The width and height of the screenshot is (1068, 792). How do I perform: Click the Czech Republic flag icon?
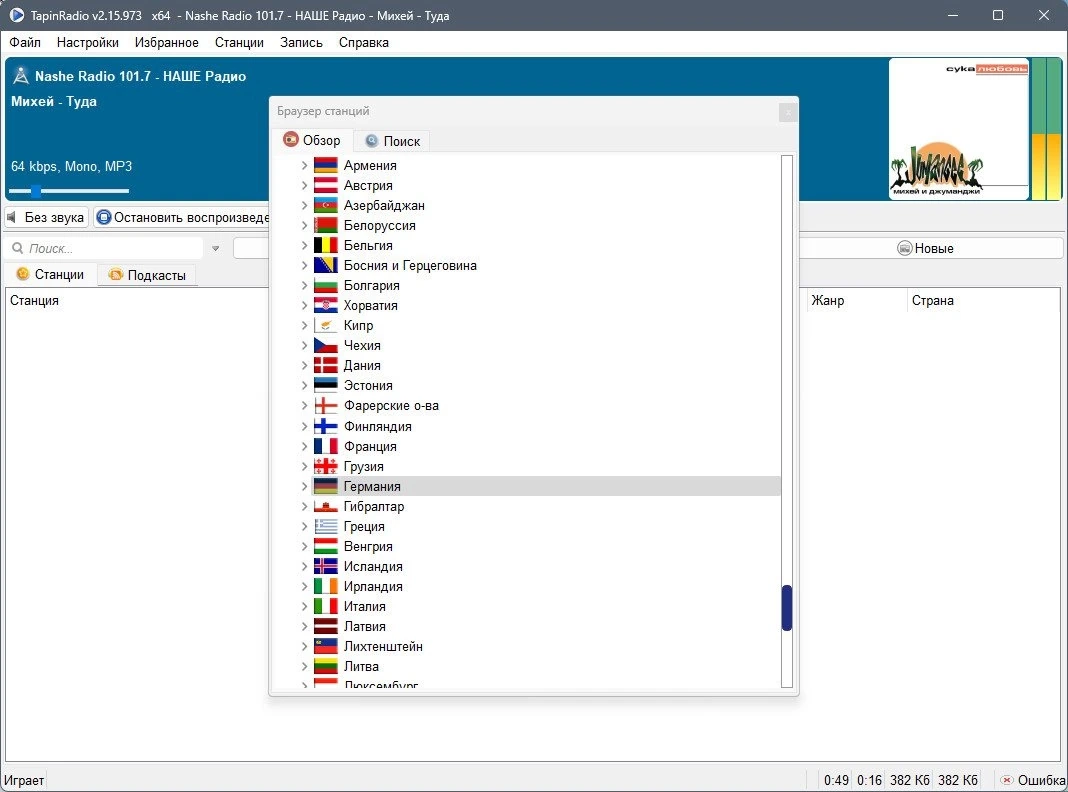[326, 345]
